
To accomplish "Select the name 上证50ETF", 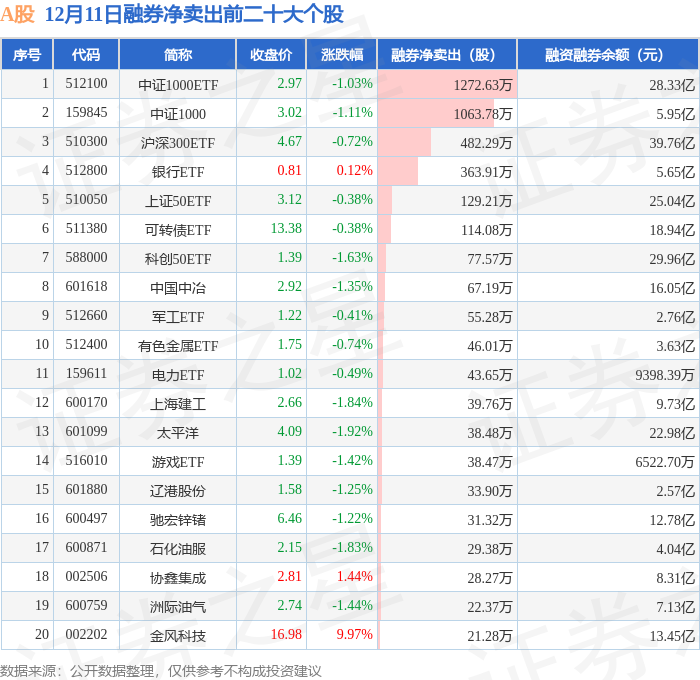I will (178, 201).
